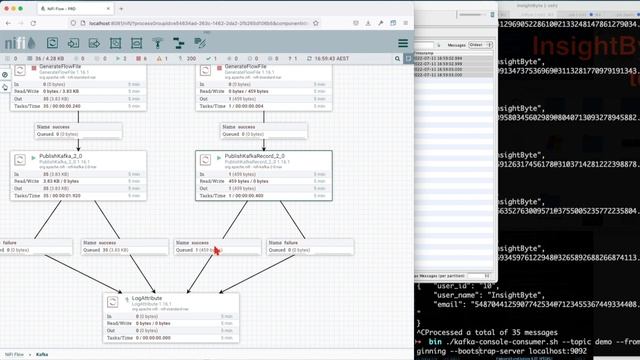Select the Label tool in NiFi toolbar
Image resolution: width=640 pixels, height=360 pixels.
(200, 43)
